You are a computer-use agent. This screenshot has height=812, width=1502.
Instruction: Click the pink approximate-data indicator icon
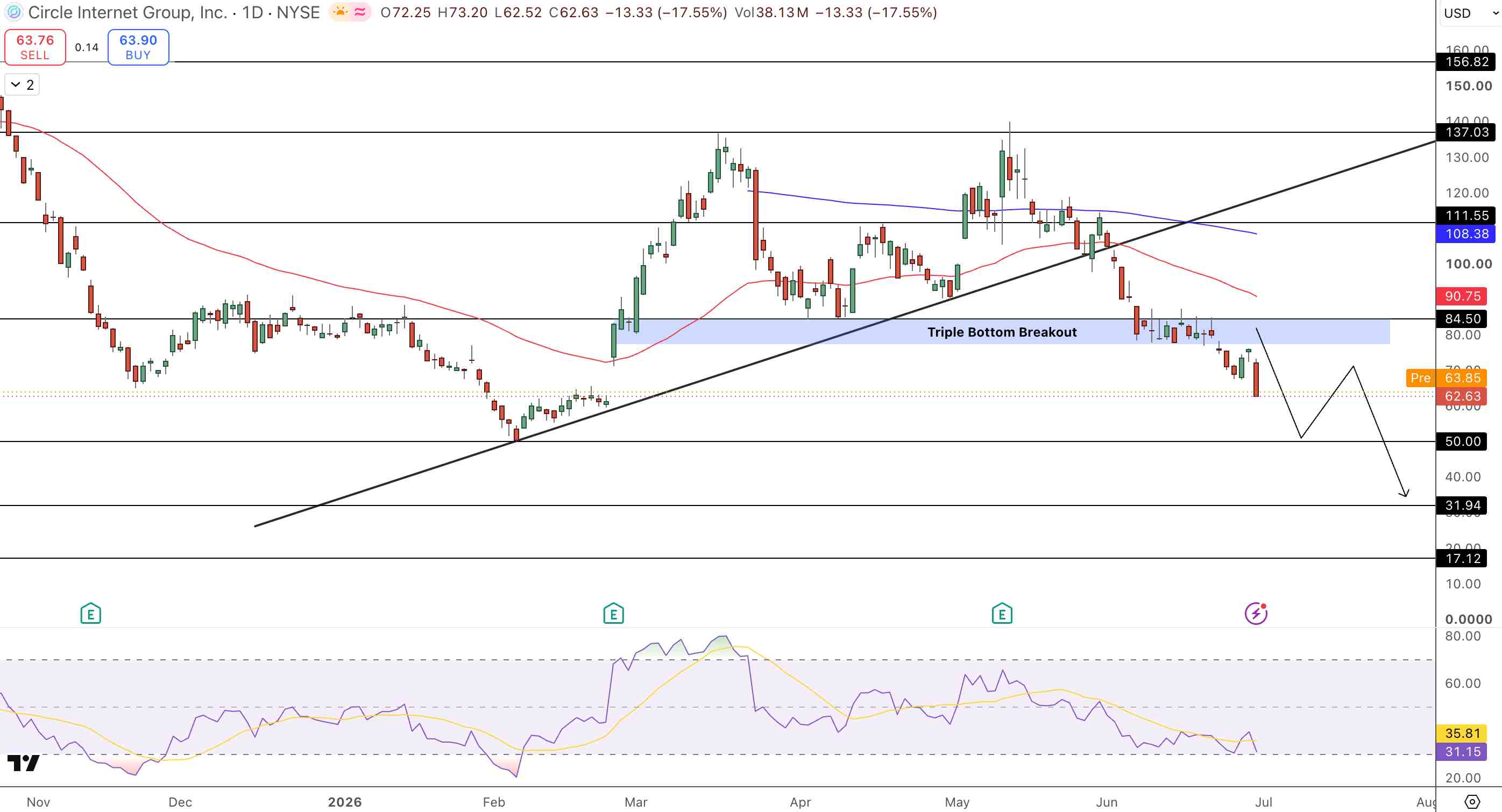(x=360, y=12)
